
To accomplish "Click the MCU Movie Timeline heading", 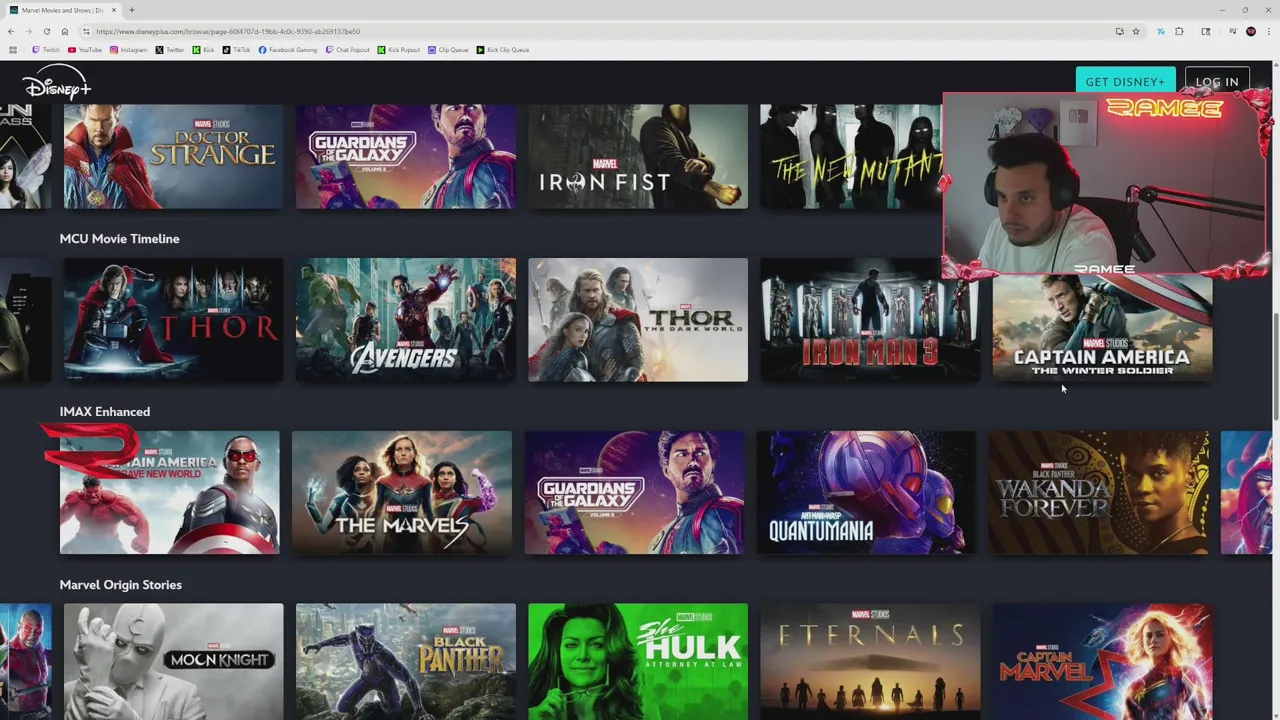I will pos(119,239).
